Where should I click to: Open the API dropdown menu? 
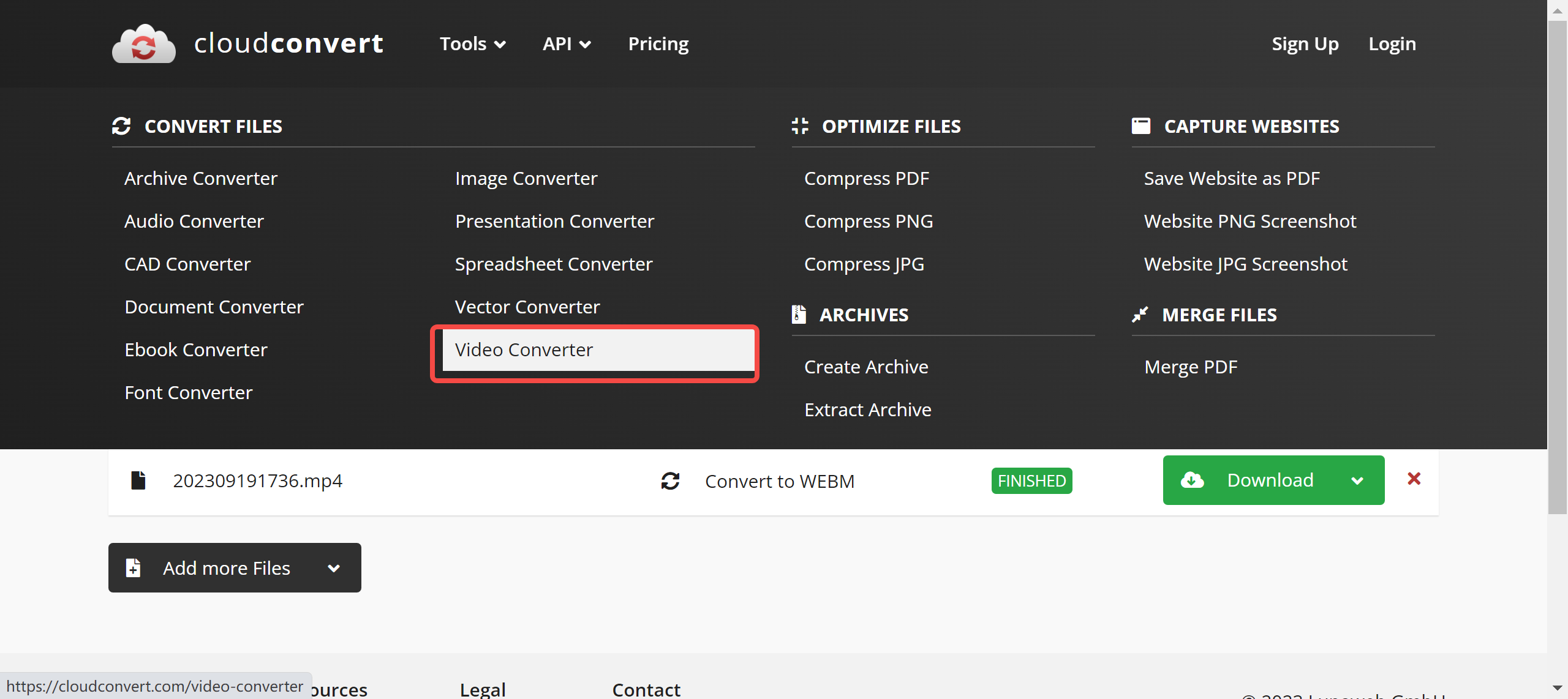[567, 44]
